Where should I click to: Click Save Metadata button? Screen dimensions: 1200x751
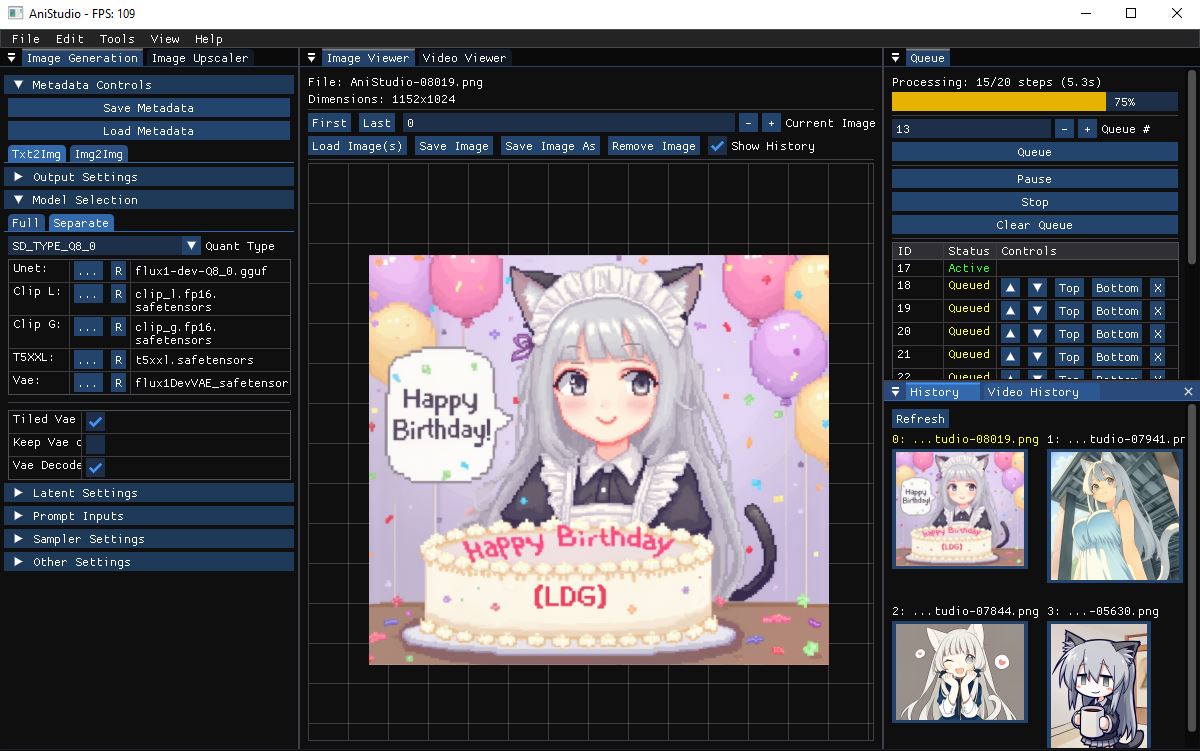(149, 108)
